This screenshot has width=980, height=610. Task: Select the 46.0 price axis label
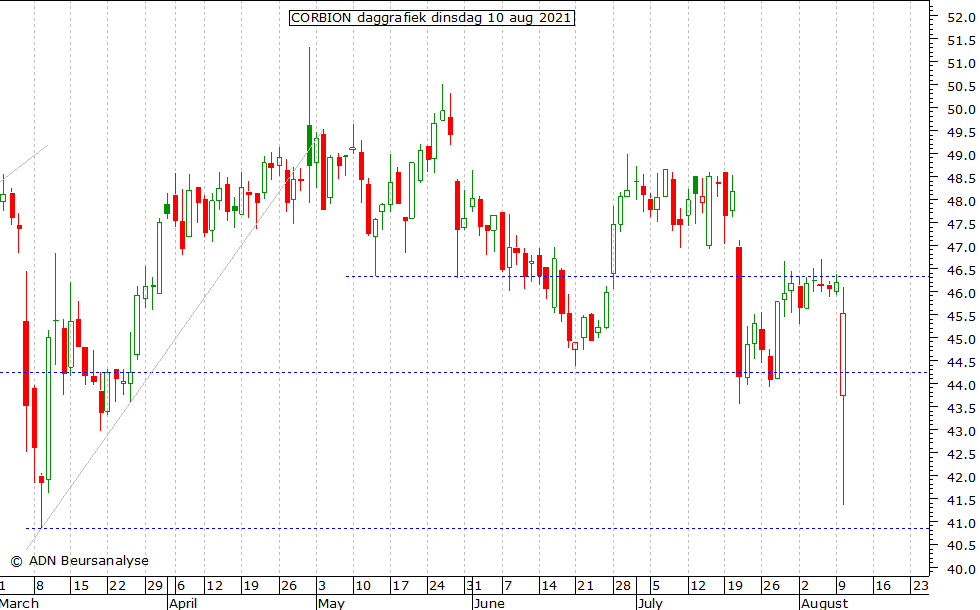click(961, 293)
